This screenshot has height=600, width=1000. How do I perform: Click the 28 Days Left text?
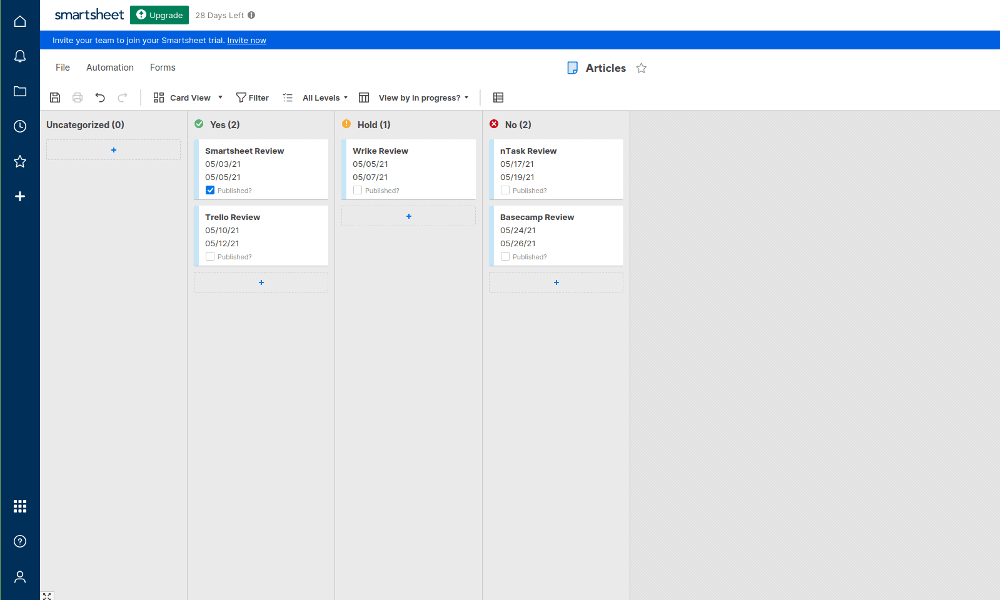pos(219,15)
